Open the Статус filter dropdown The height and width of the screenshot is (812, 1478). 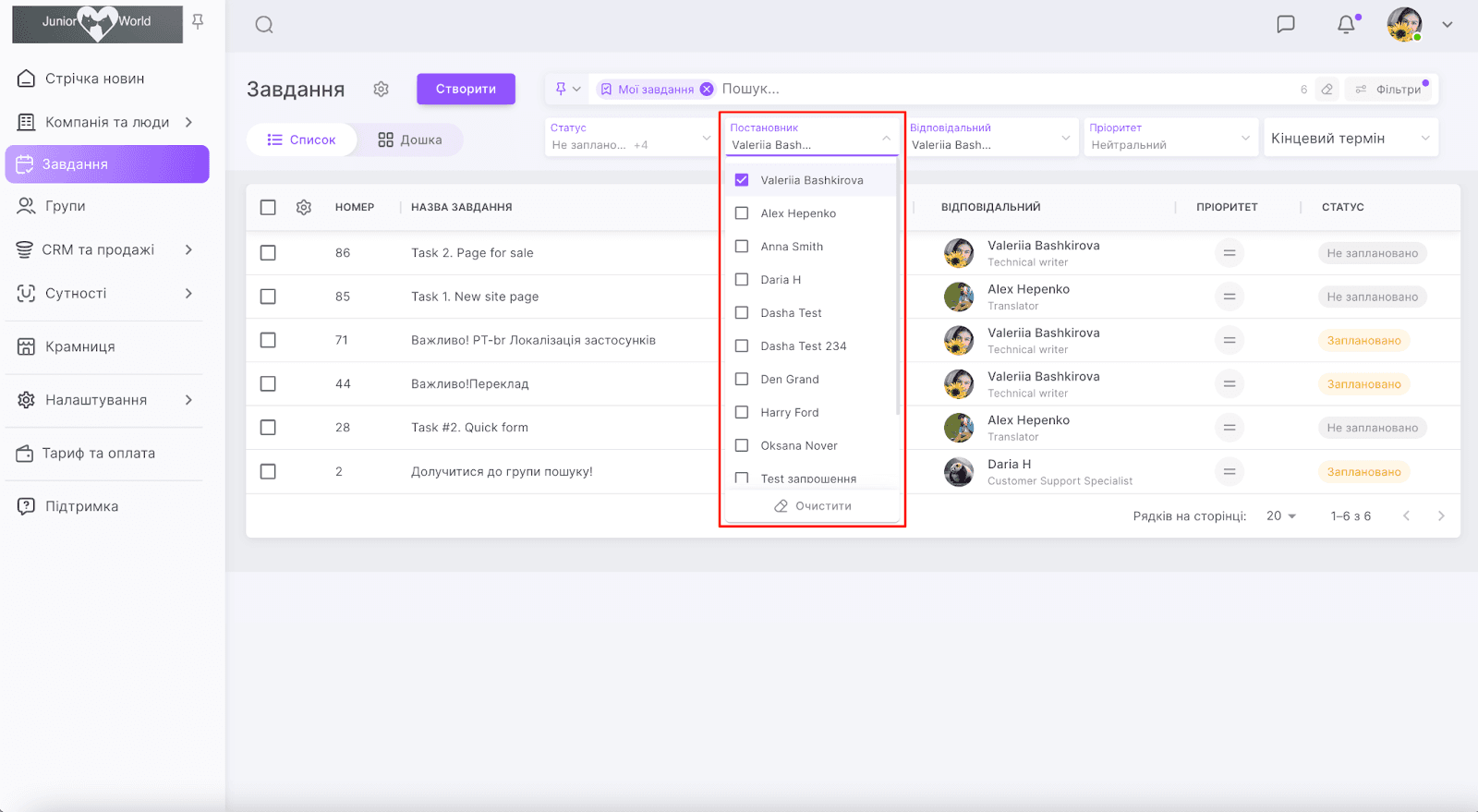(x=628, y=138)
